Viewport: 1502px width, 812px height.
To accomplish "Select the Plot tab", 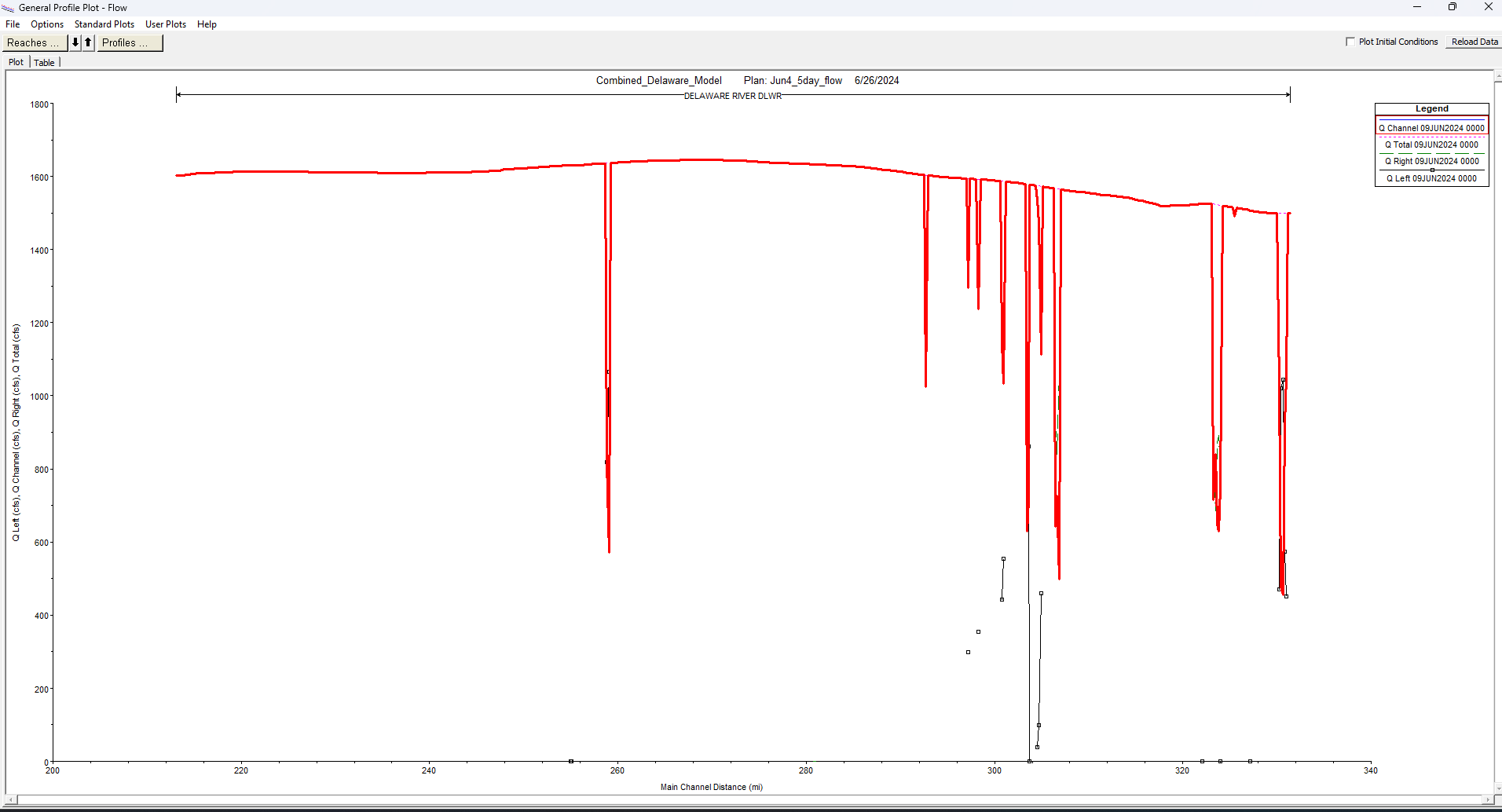I will pyautogui.click(x=16, y=63).
